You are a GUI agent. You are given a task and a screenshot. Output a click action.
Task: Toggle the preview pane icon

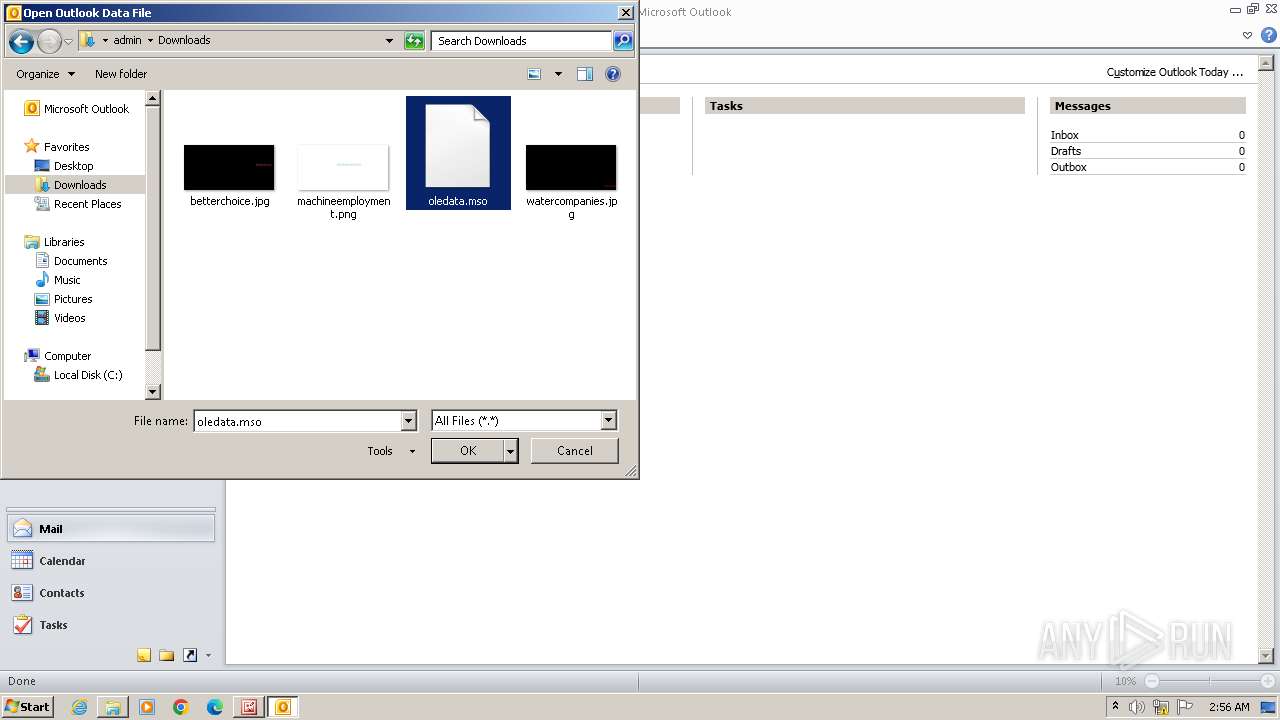(585, 74)
